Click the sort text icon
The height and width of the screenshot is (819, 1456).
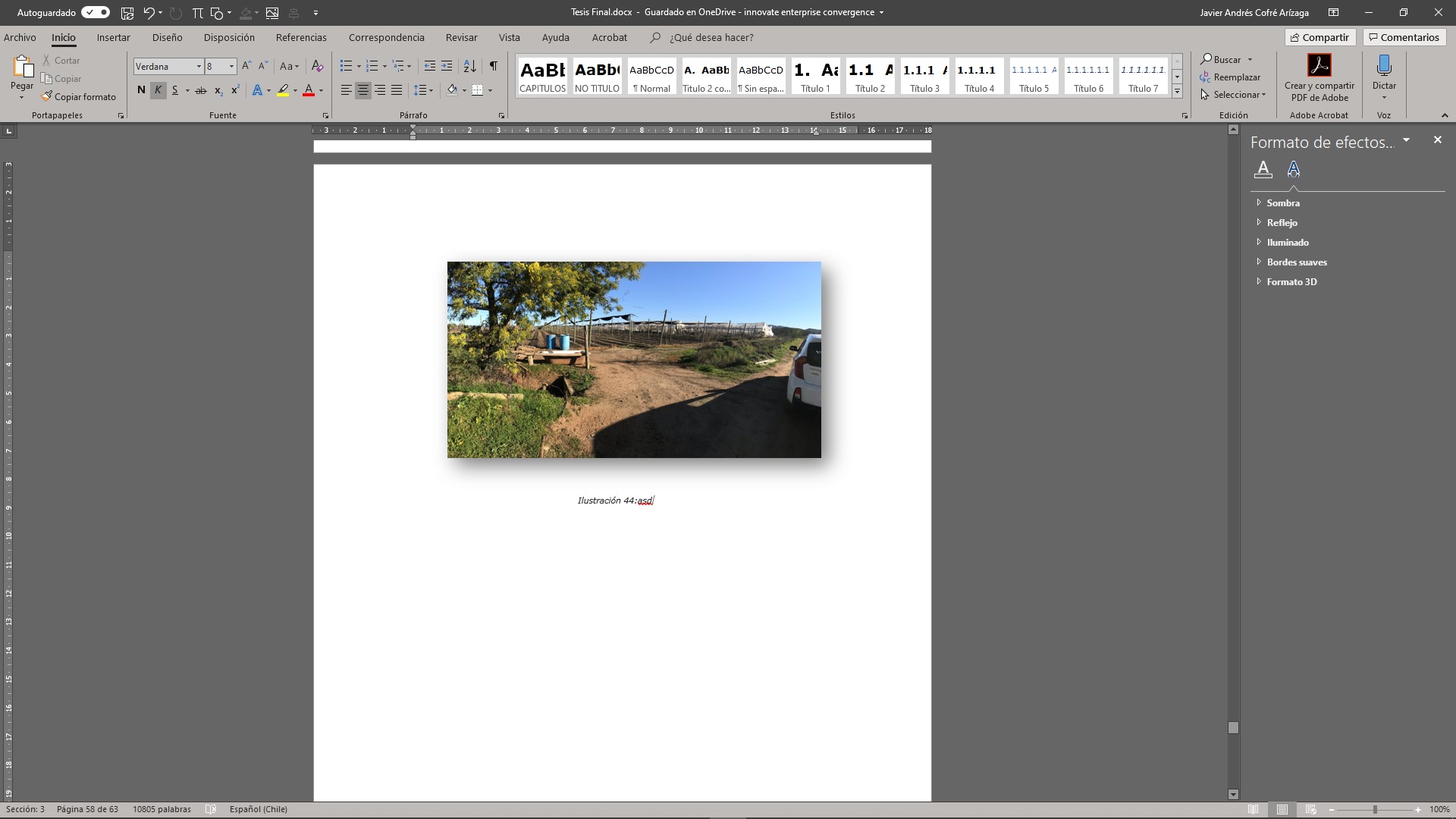pyautogui.click(x=469, y=66)
